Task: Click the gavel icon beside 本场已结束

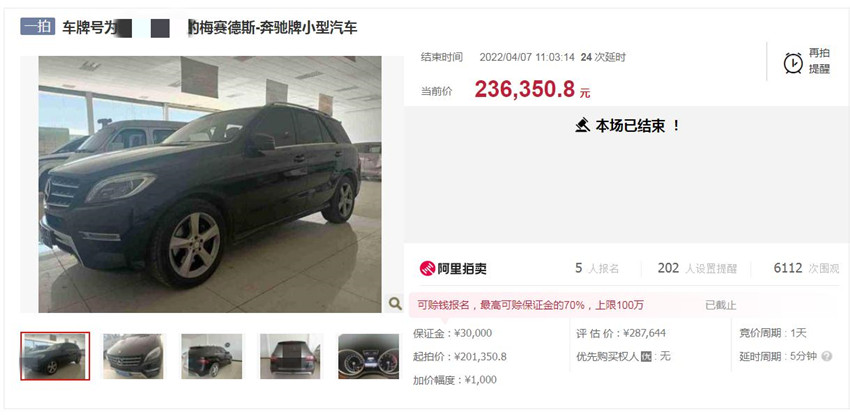Action: (x=583, y=126)
